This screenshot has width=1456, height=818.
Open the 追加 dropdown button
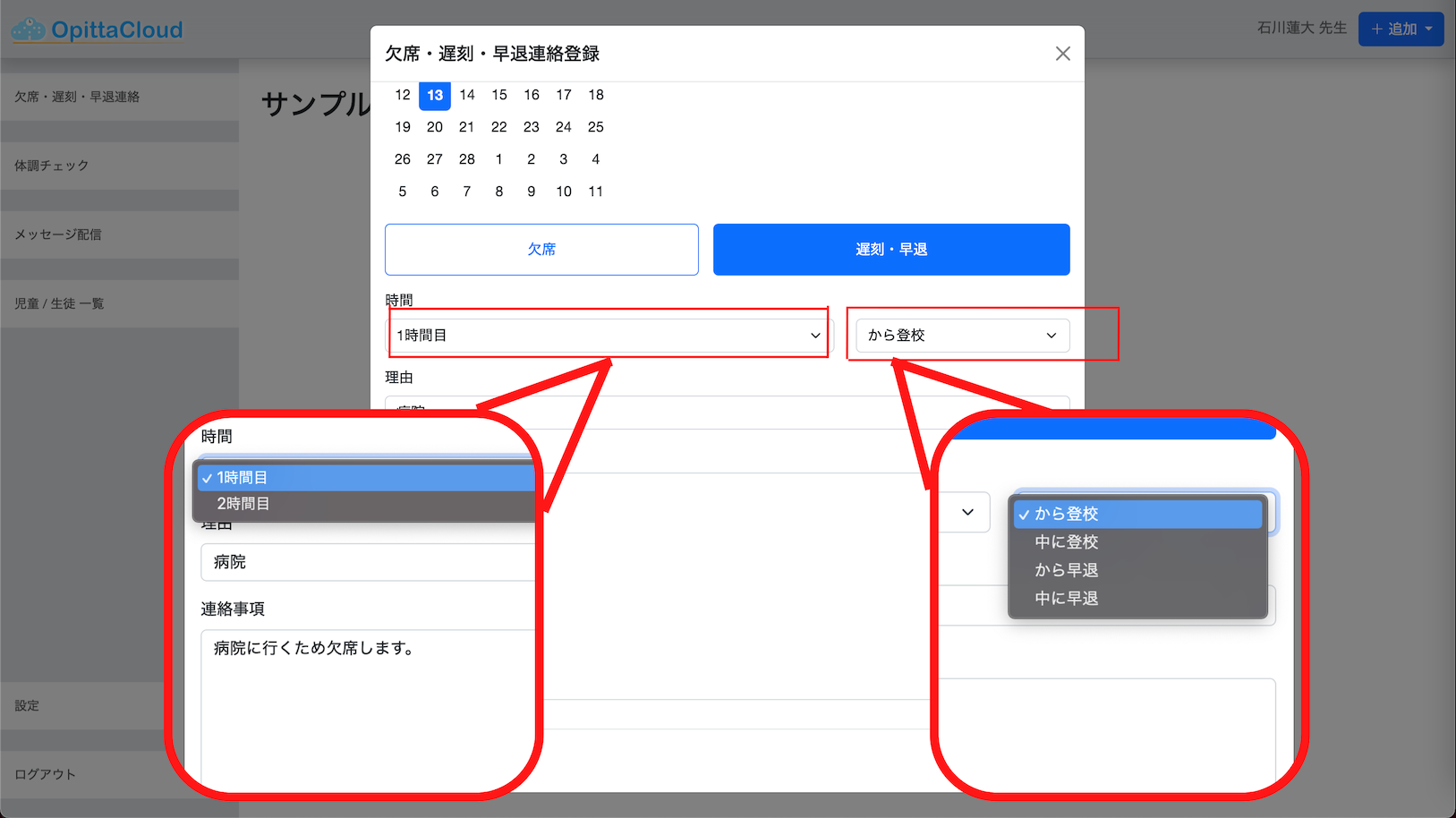click(1401, 29)
